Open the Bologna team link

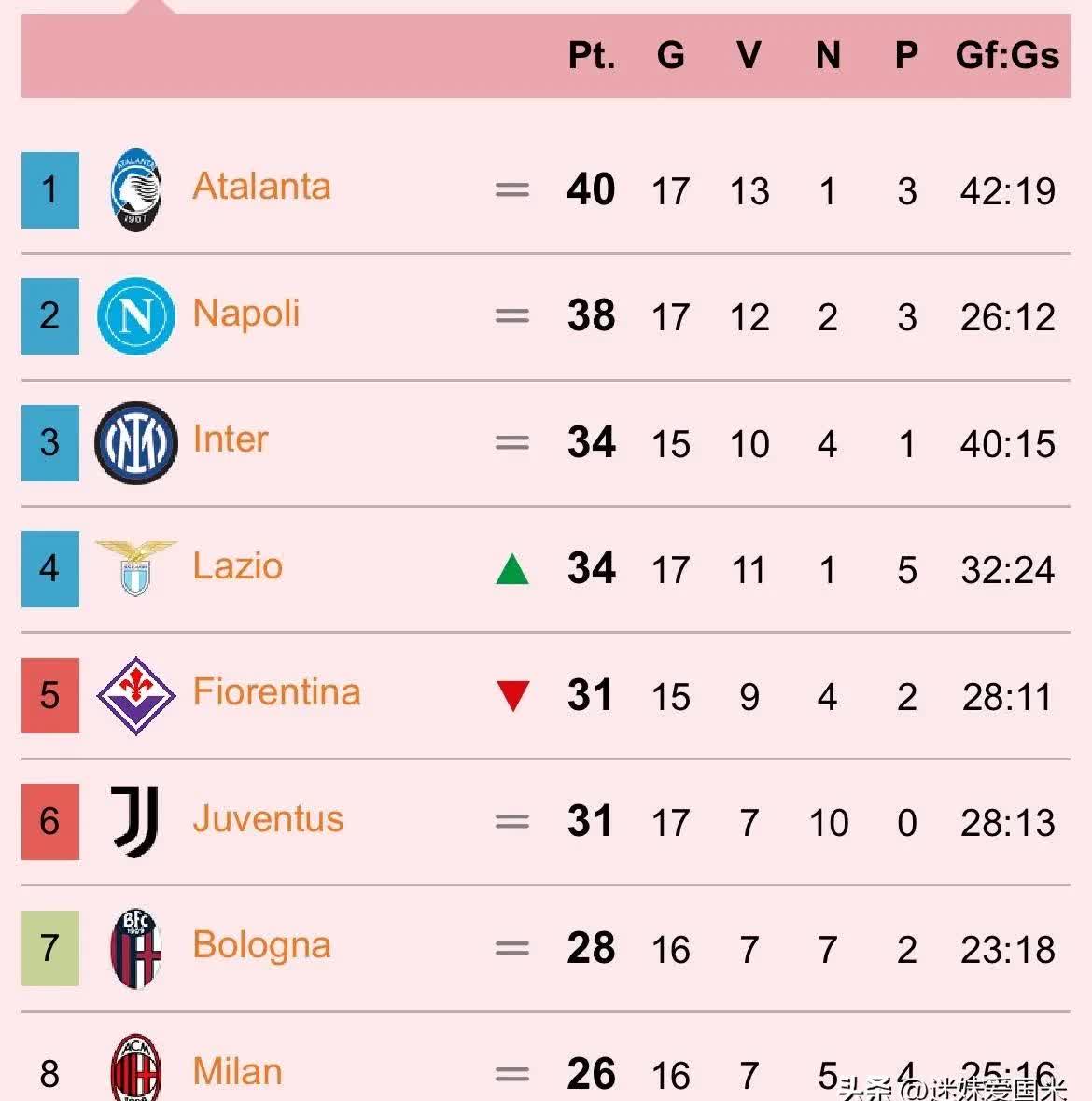pos(261,945)
